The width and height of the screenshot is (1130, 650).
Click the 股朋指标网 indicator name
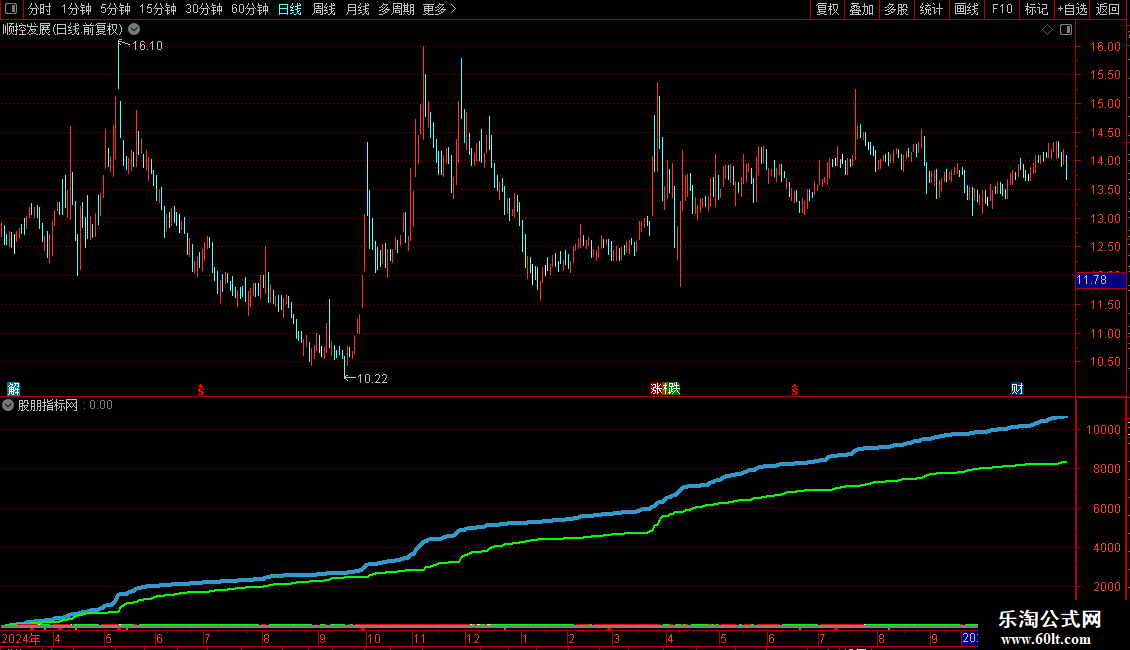(x=48, y=405)
